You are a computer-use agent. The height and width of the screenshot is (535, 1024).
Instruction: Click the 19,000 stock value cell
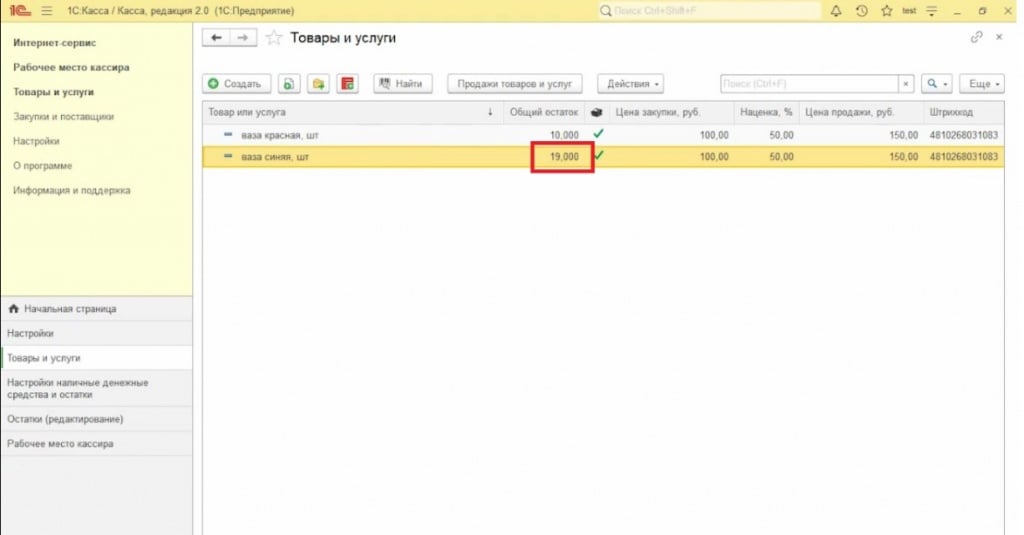(x=564, y=157)
